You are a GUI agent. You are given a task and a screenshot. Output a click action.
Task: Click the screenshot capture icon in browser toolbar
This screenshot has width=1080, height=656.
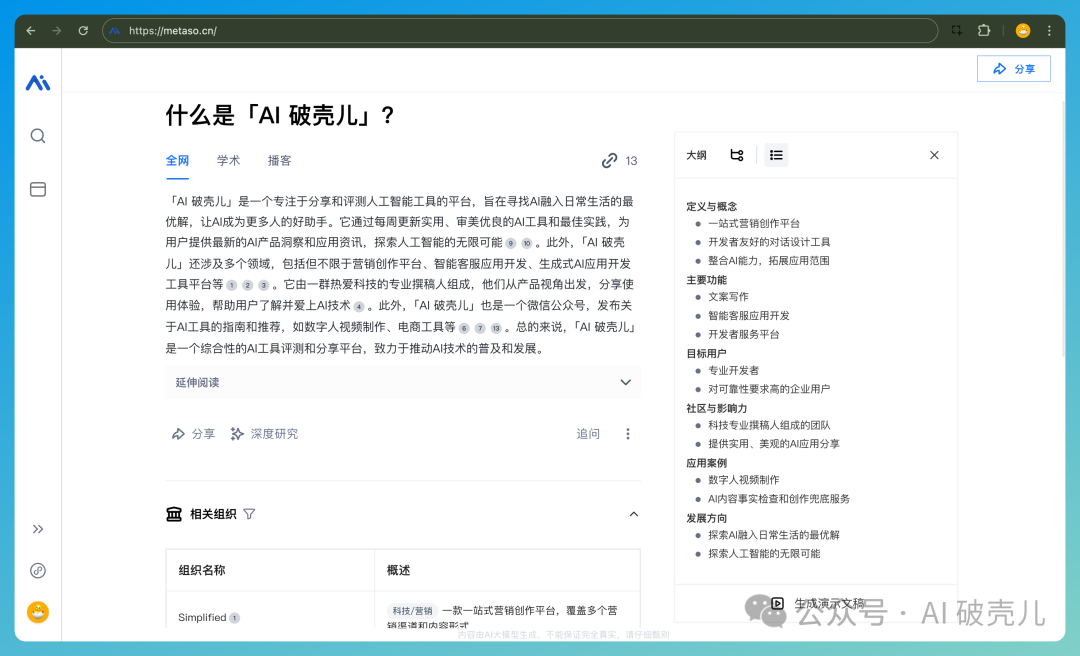(957, 30)
